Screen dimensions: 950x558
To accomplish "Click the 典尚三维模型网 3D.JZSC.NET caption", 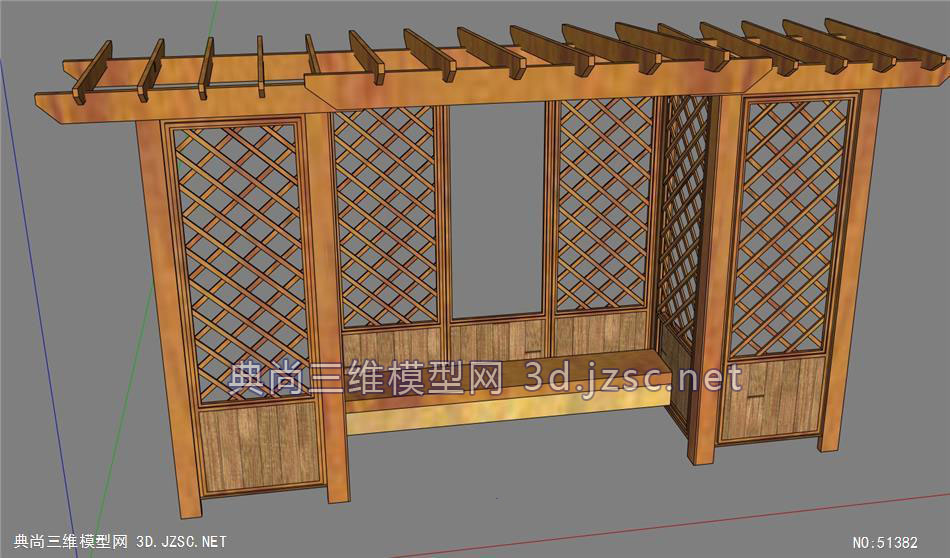I will [120, 541].
